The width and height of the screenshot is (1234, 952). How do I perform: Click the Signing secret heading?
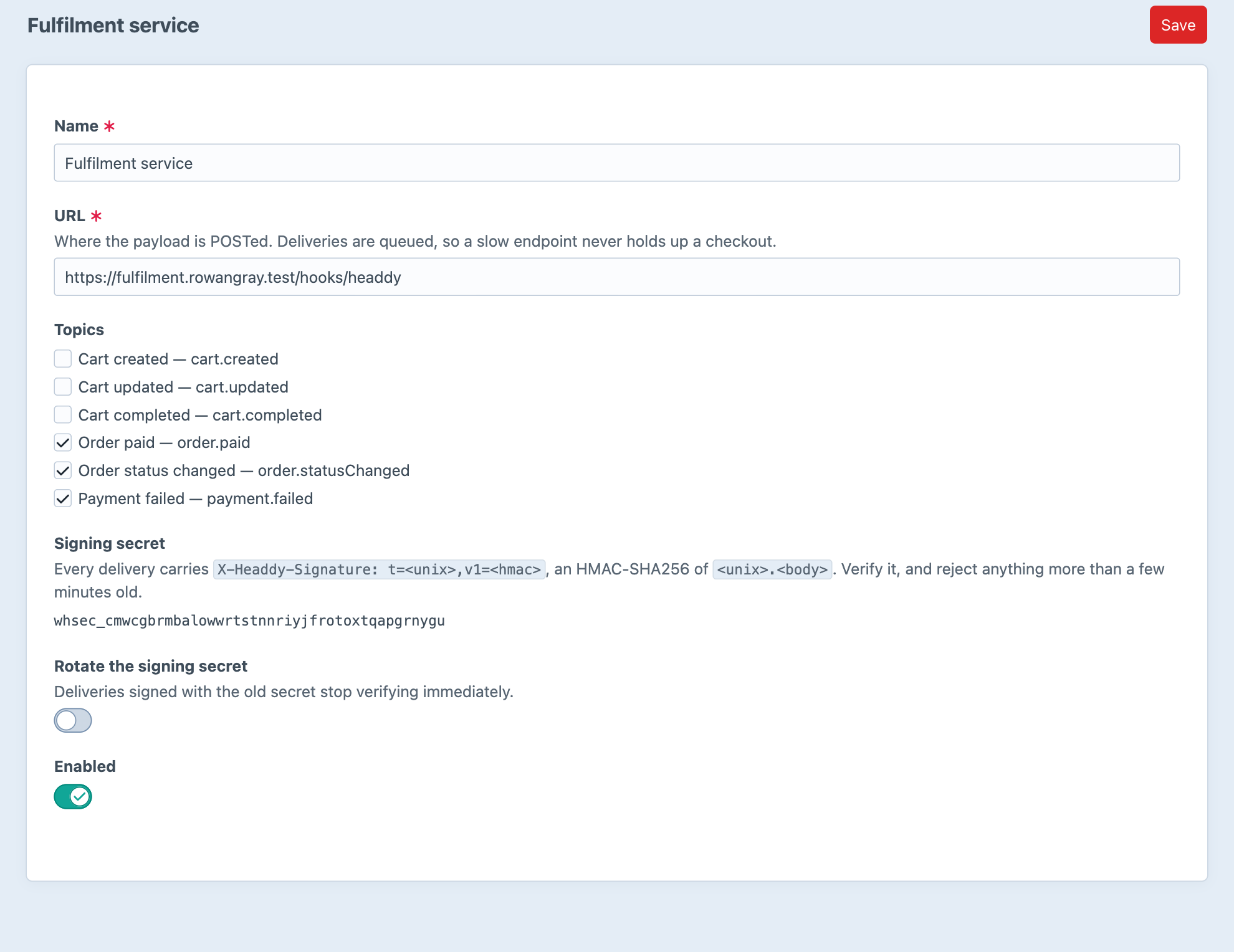click(x=110, y=543)
